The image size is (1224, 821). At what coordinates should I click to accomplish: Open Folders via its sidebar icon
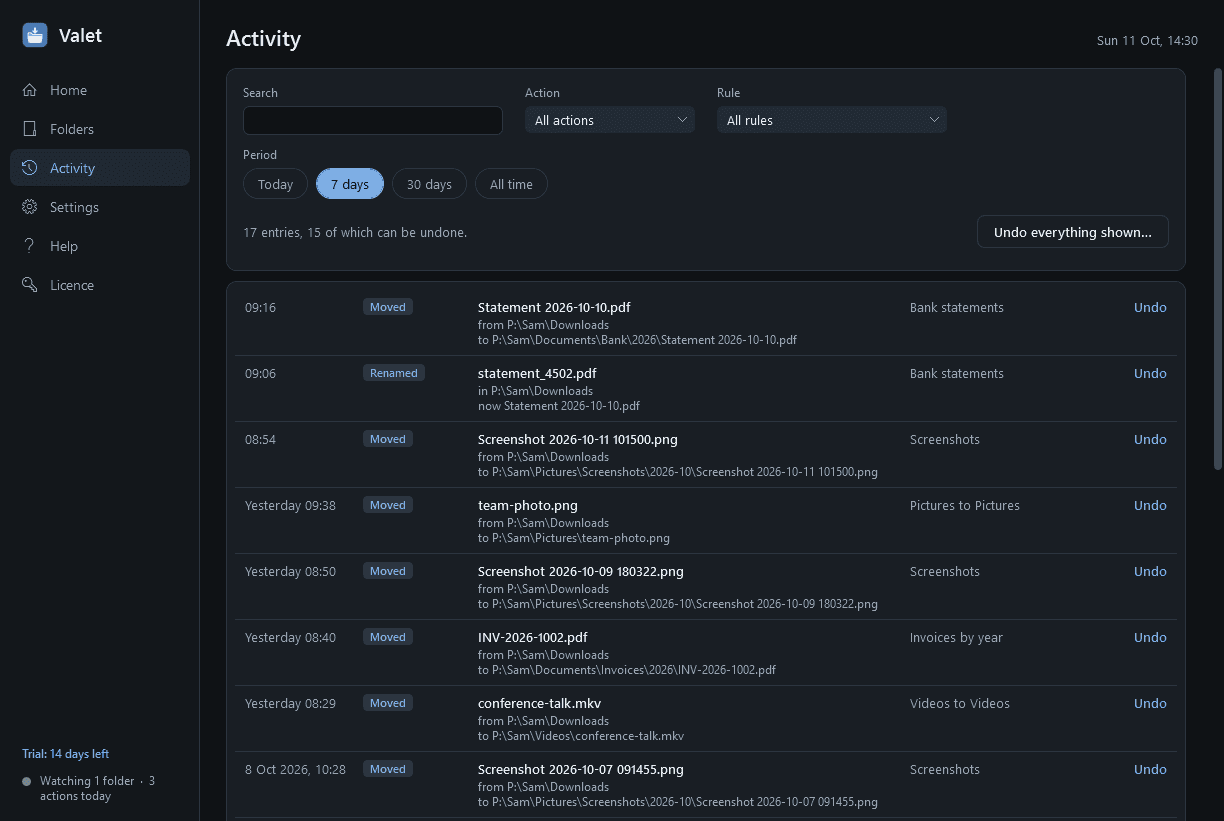tap(30, 129)
